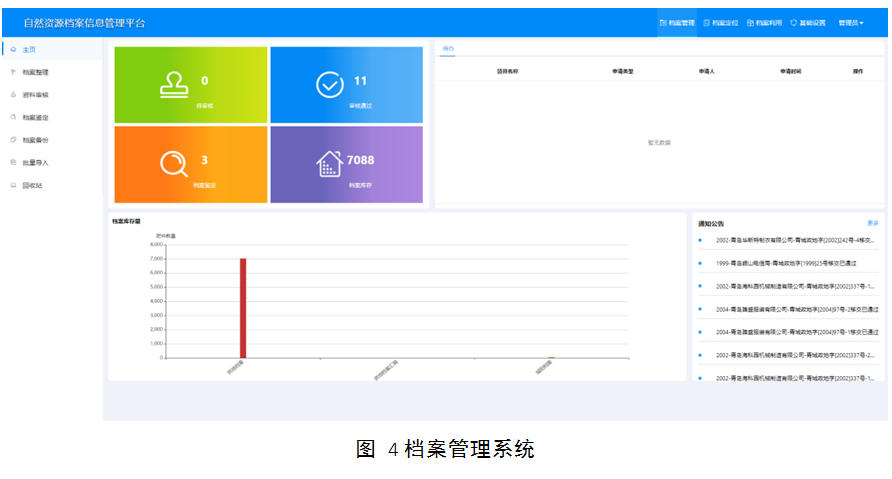892x479 pixels.
Task: Open 档案管理 in the top navigation
Action: 680,22
